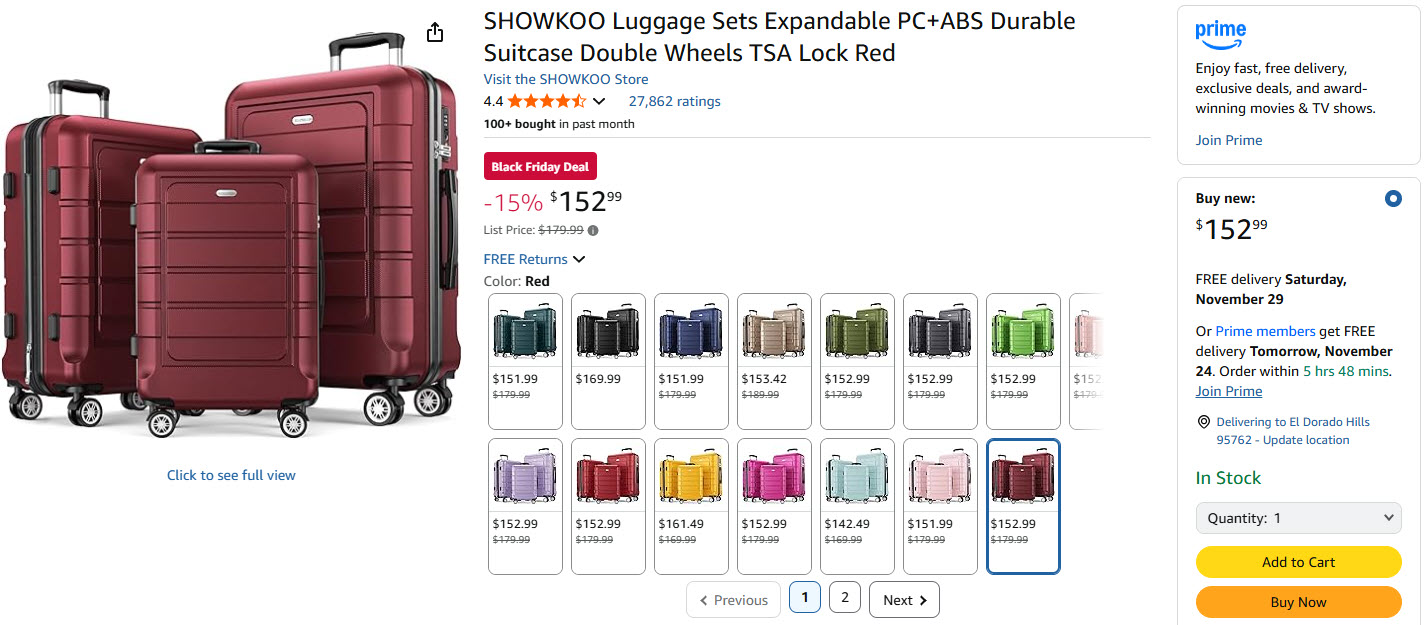Click the Previous page button
1428x625 pixels.
733,600
